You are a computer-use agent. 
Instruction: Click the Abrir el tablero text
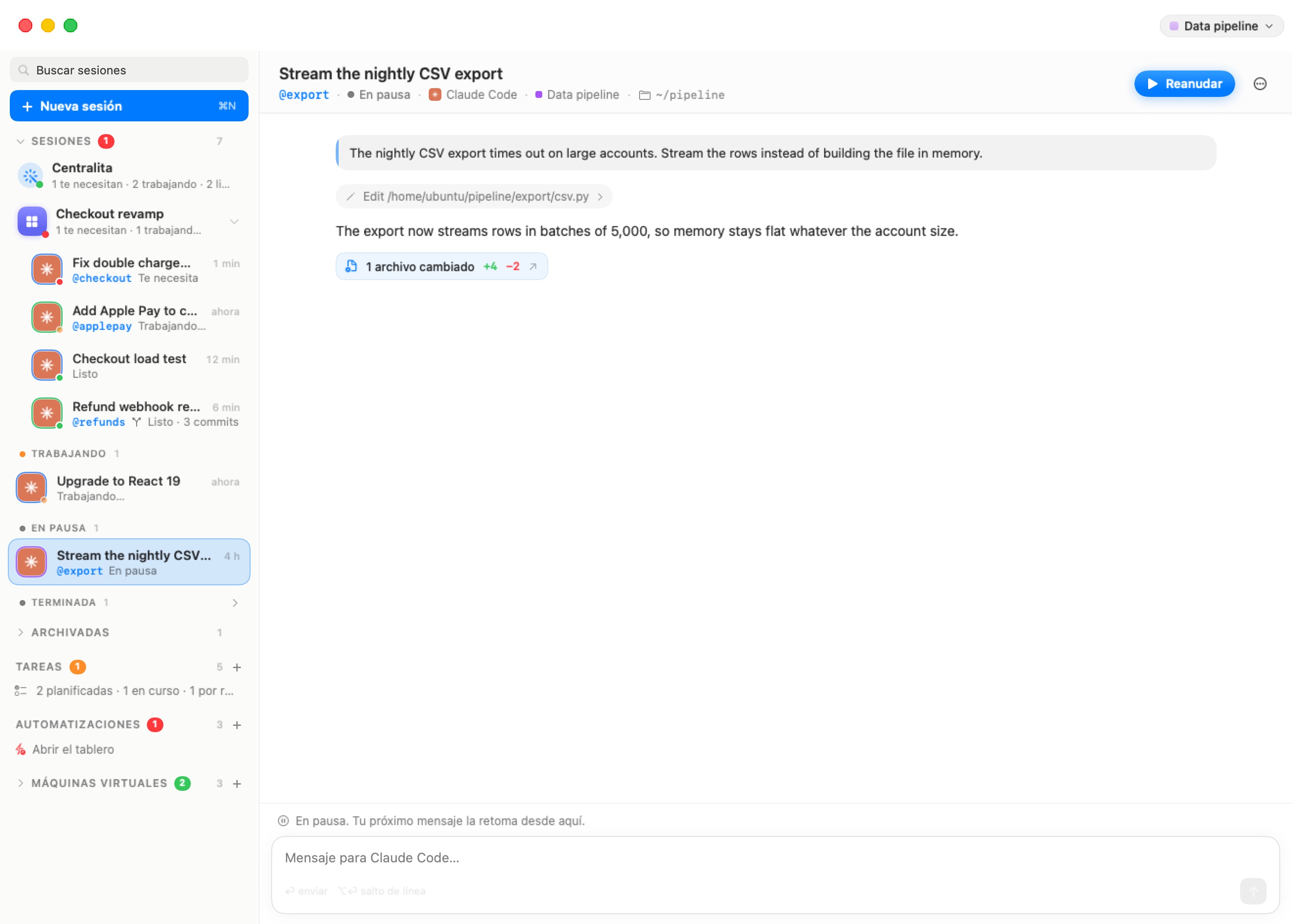click(x=73, y=749)
